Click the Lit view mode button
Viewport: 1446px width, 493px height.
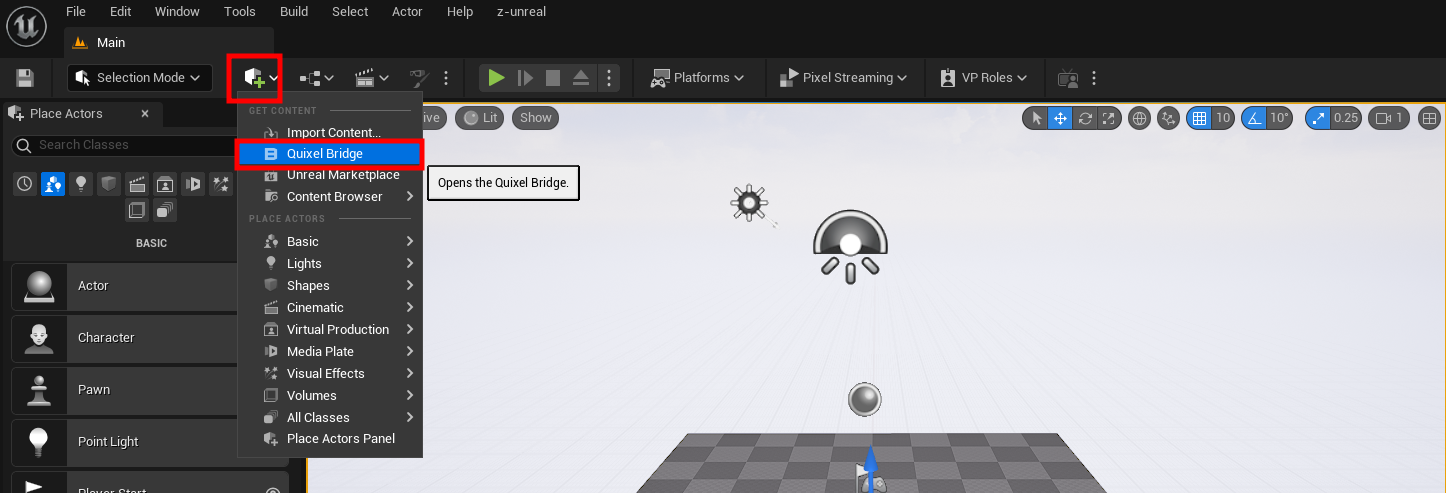480,118
